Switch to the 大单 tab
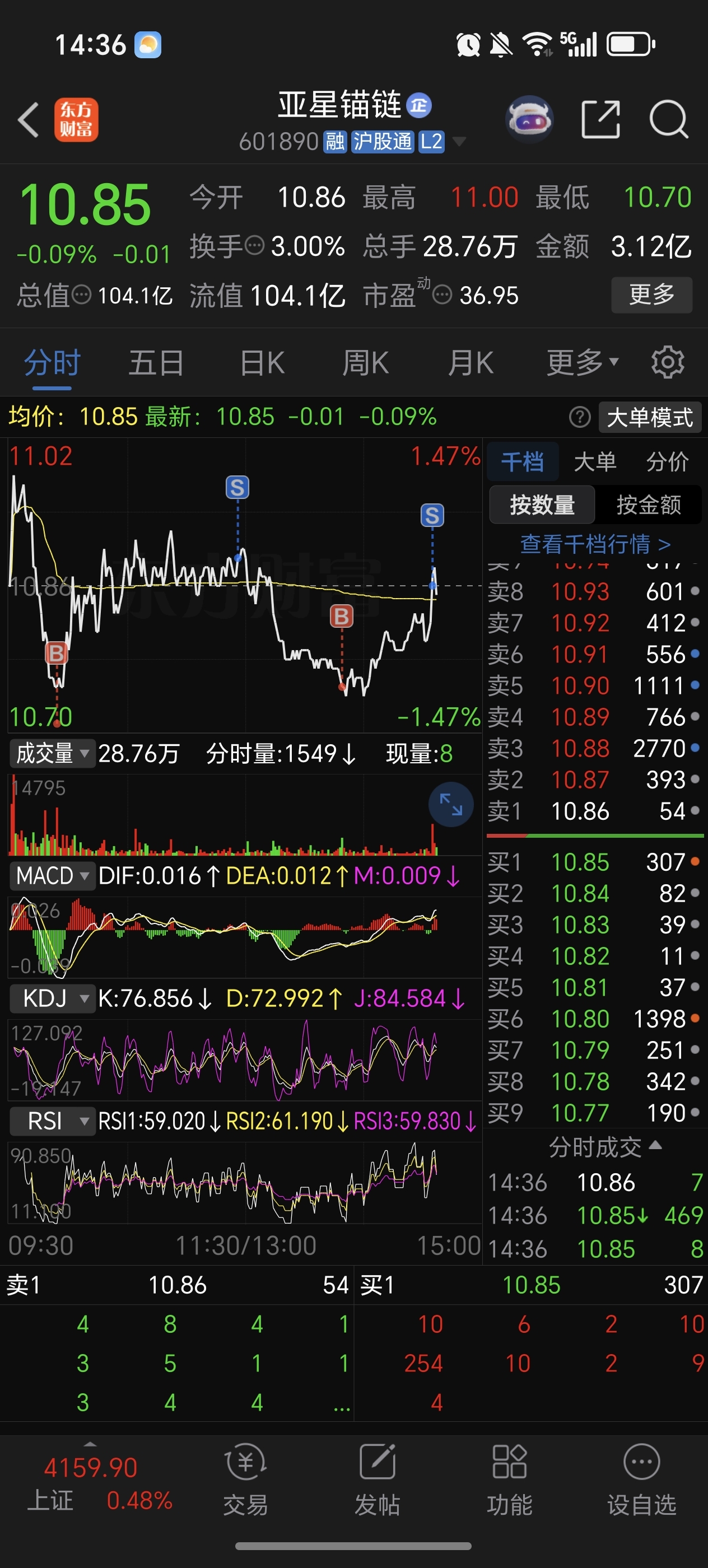Viewport: 708px width, 1568px height. tap(595, 462)
